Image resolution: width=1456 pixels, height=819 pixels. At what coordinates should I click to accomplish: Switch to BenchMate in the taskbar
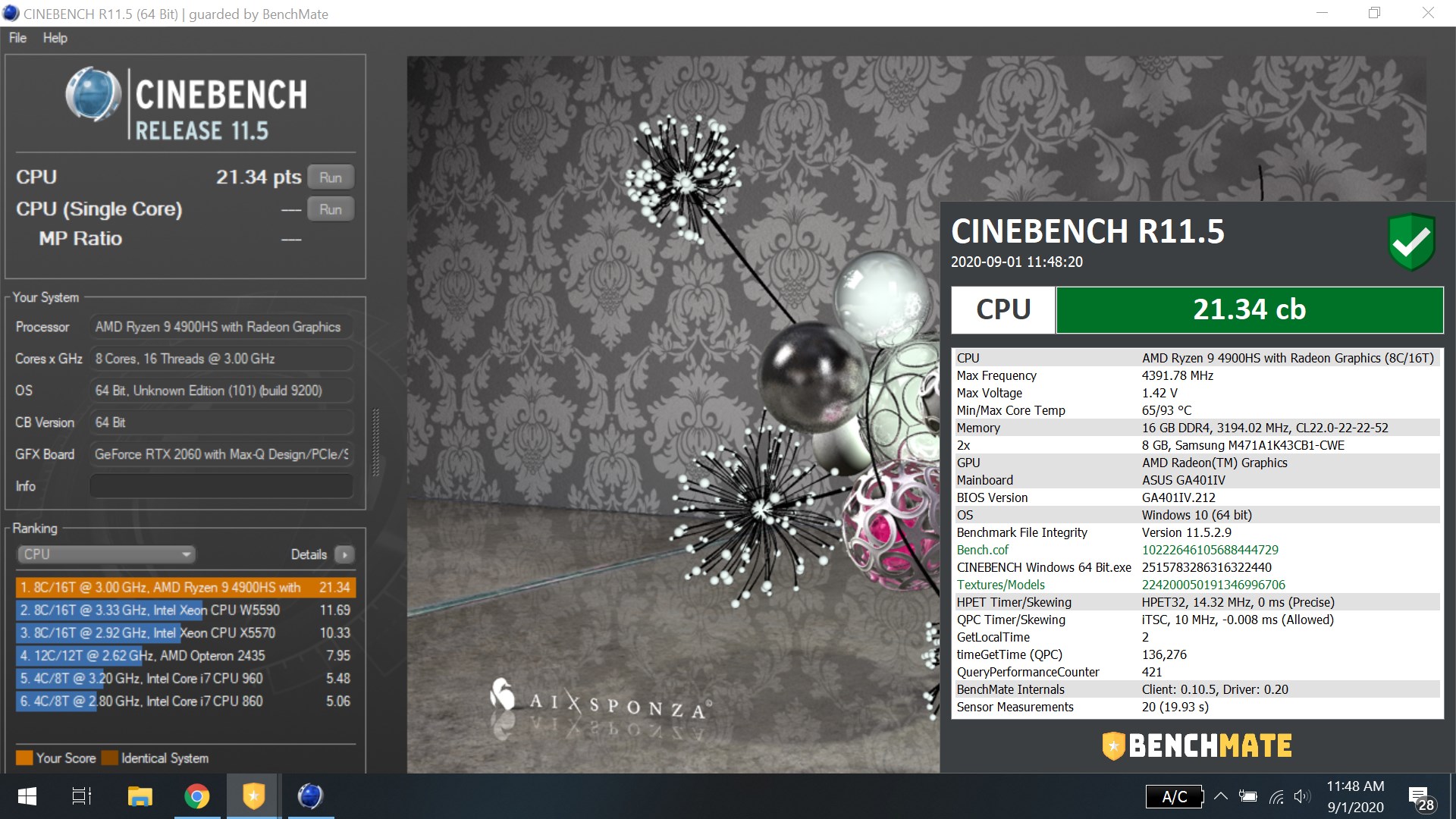pyautogui.click(x=253, y=796)
